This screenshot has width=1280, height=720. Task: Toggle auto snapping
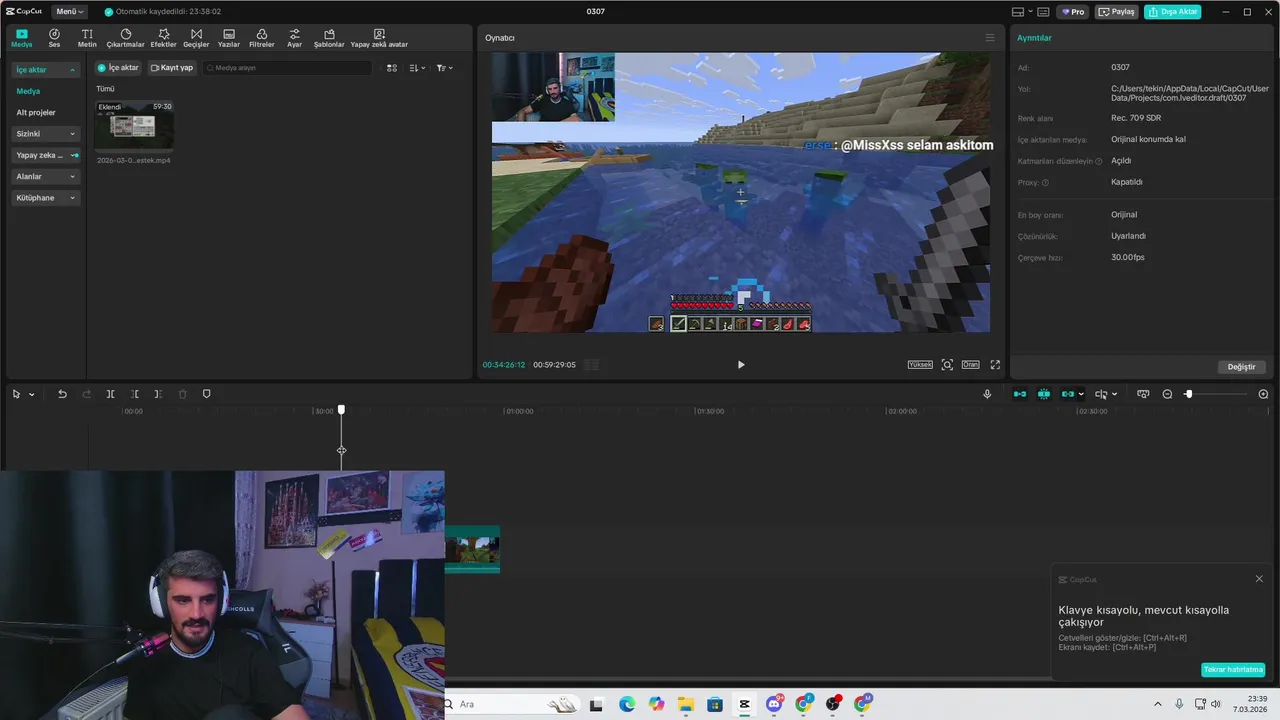pos(1044,394)
